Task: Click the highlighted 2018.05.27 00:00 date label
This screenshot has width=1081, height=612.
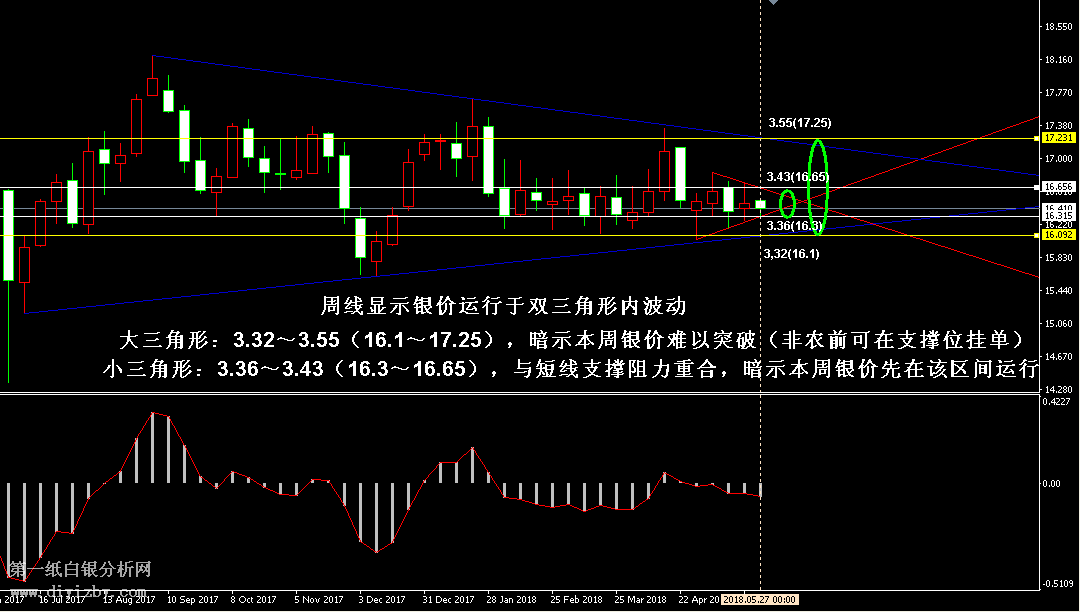Action: coord(759,600)
